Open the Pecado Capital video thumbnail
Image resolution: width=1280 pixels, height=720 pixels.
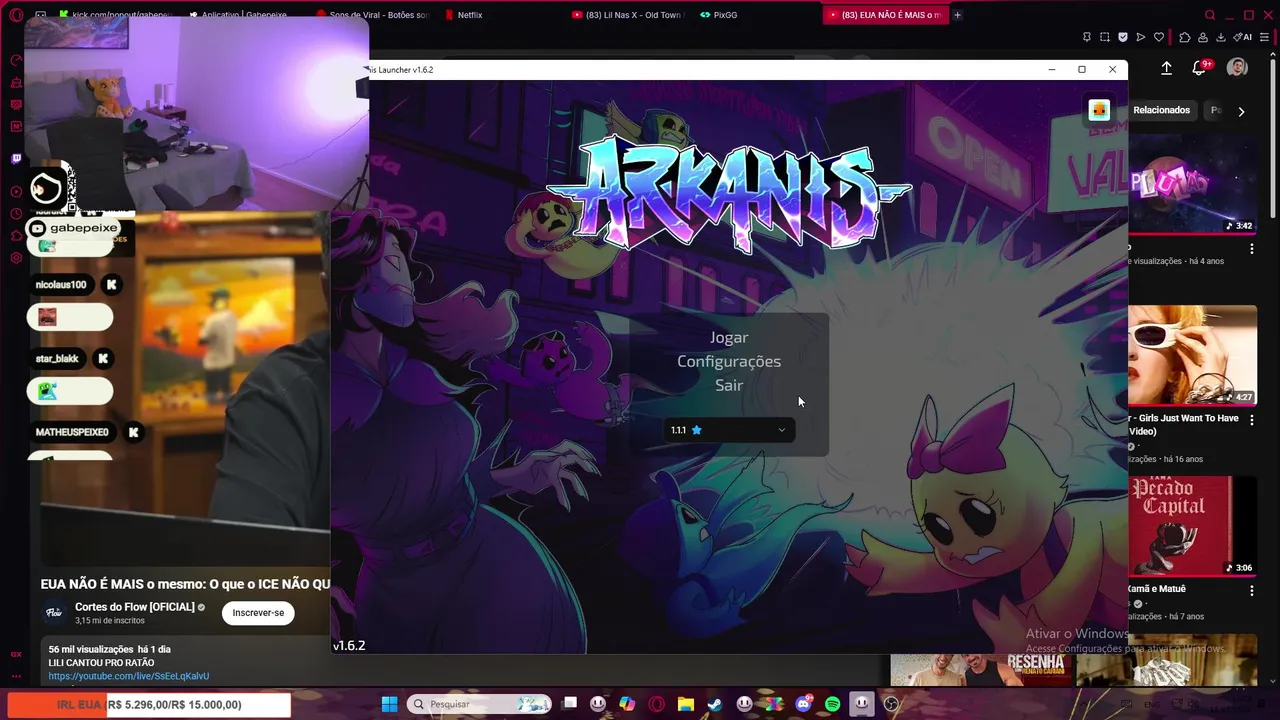coord(1192,526)
